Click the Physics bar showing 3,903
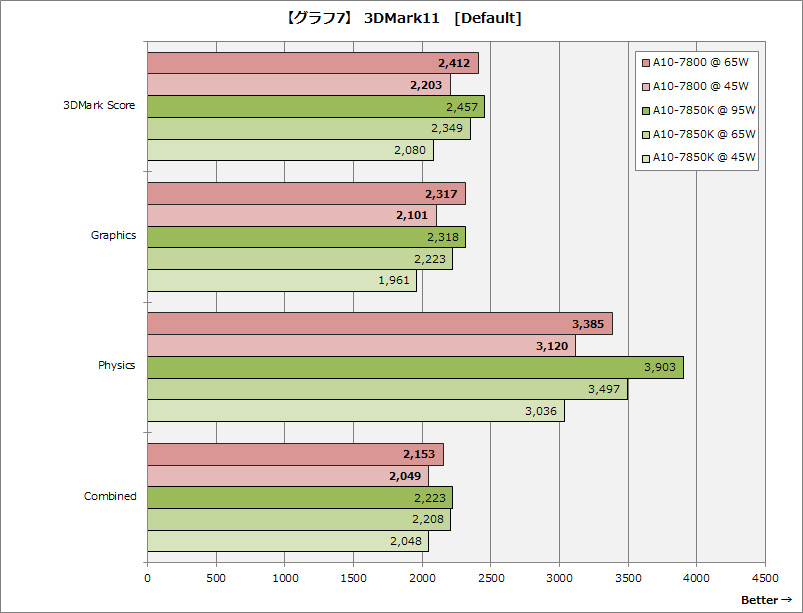 415,367
